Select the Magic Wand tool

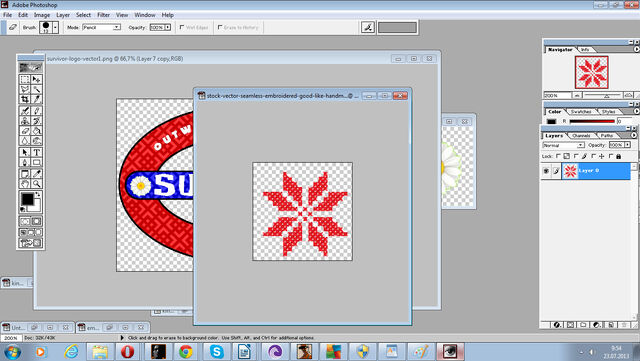click(36, 89)
